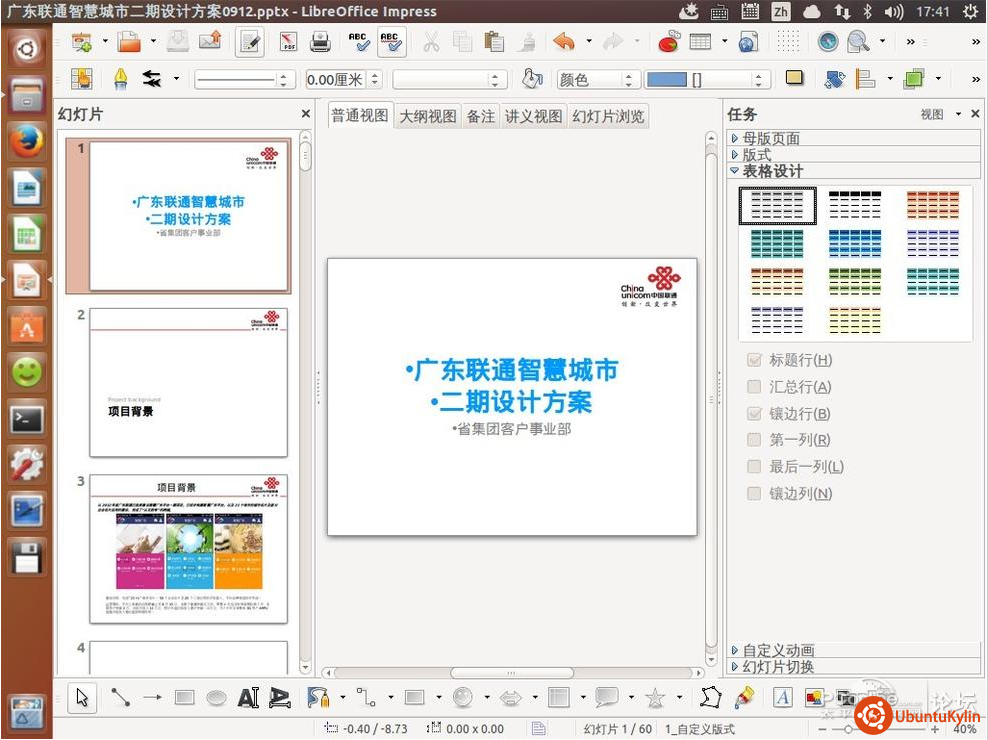Open the 幻灯片浏览 tab
The image size is (988, 740).
click(x=608, y=116)
